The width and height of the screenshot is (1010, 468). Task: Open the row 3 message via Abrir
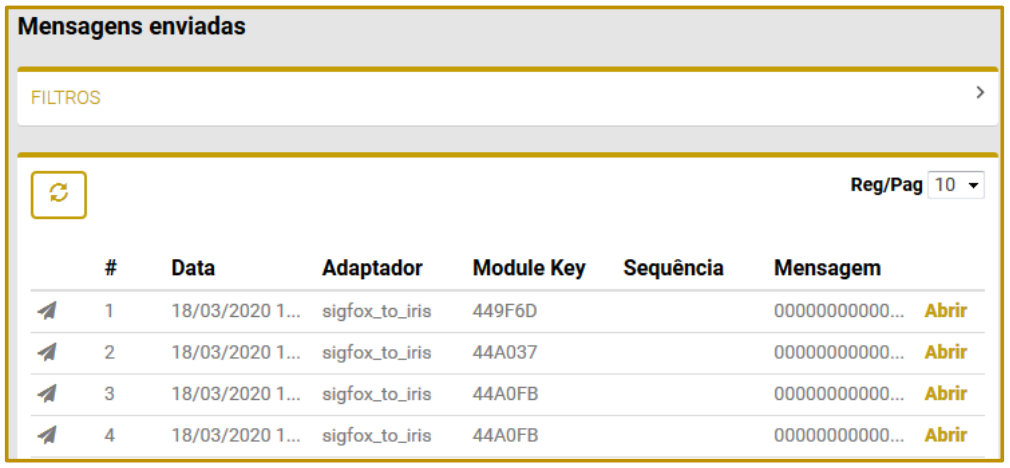pyautogui.click(x=945, y=394)
